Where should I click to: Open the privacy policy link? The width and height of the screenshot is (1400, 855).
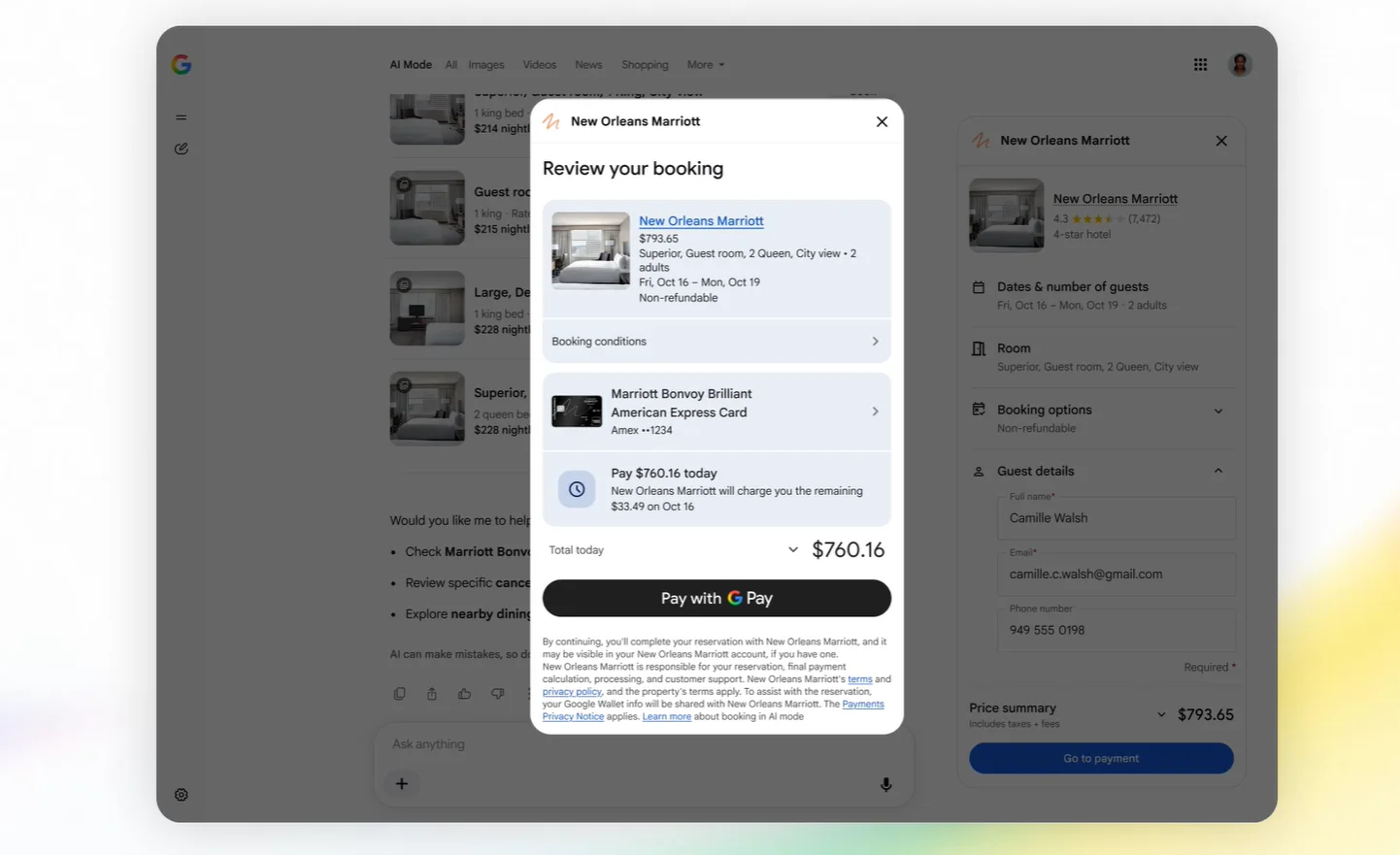click(x=572, y=692)
